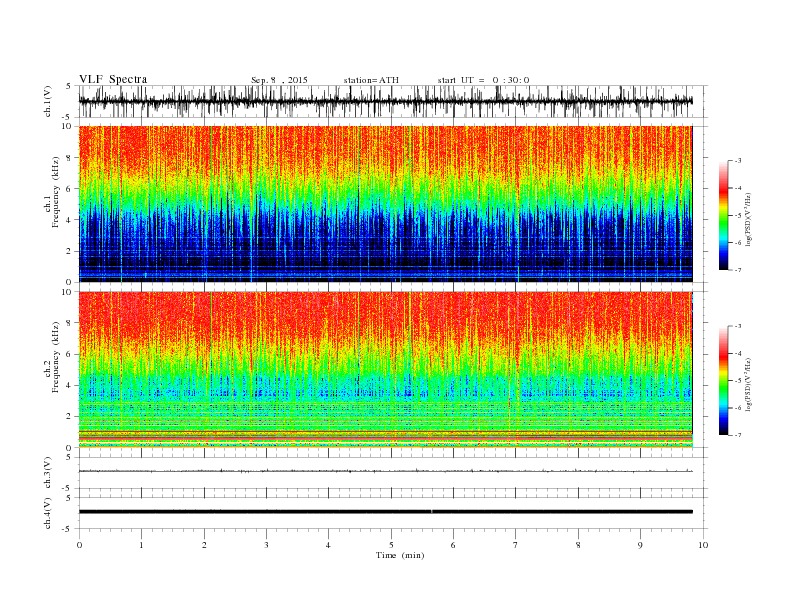
Task: Click the "start UT = 0 :30: 0" text
Action: 483,80
